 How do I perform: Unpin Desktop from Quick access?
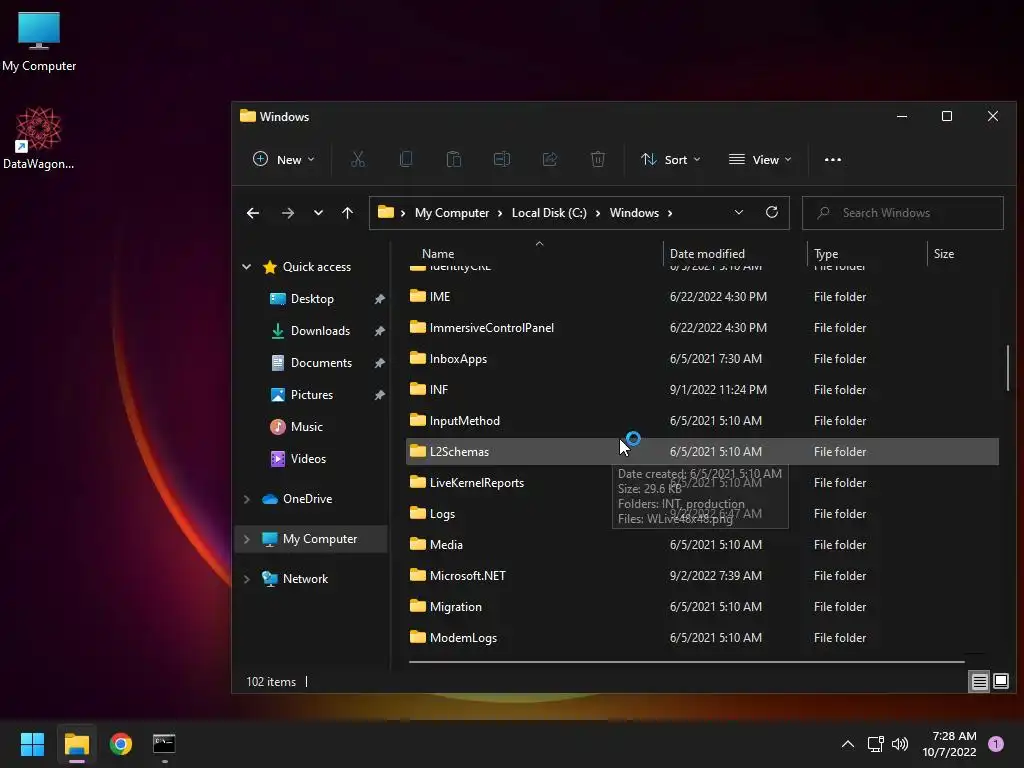[379, 299]
